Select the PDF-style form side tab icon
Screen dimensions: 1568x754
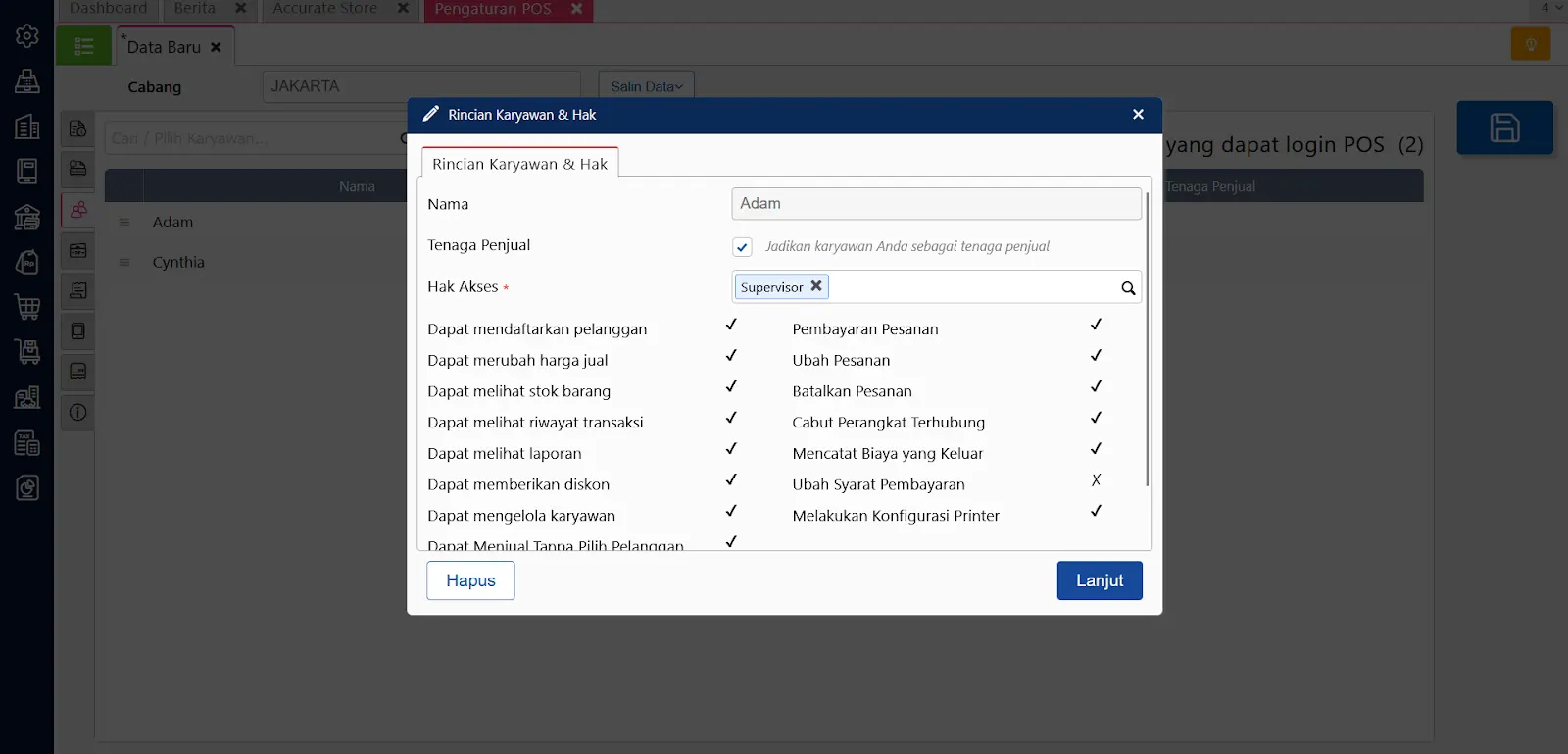(78, 250)
